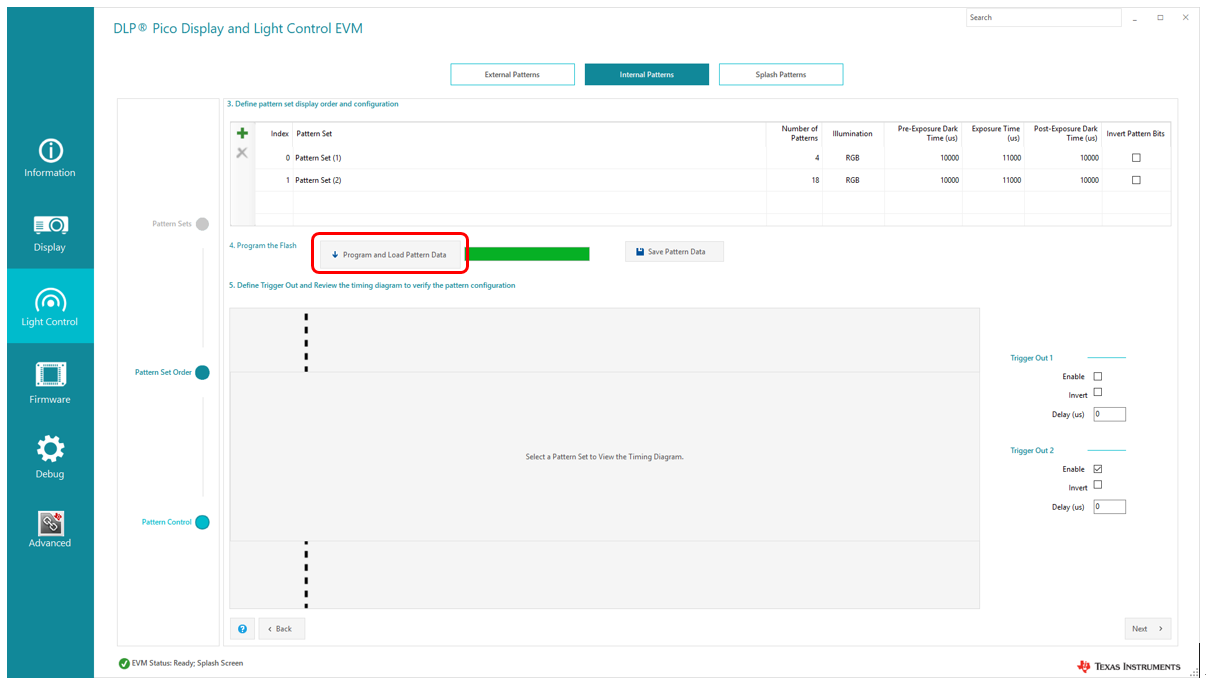Open help with the question mark button

pyautogui.click(x=242, y=629)
